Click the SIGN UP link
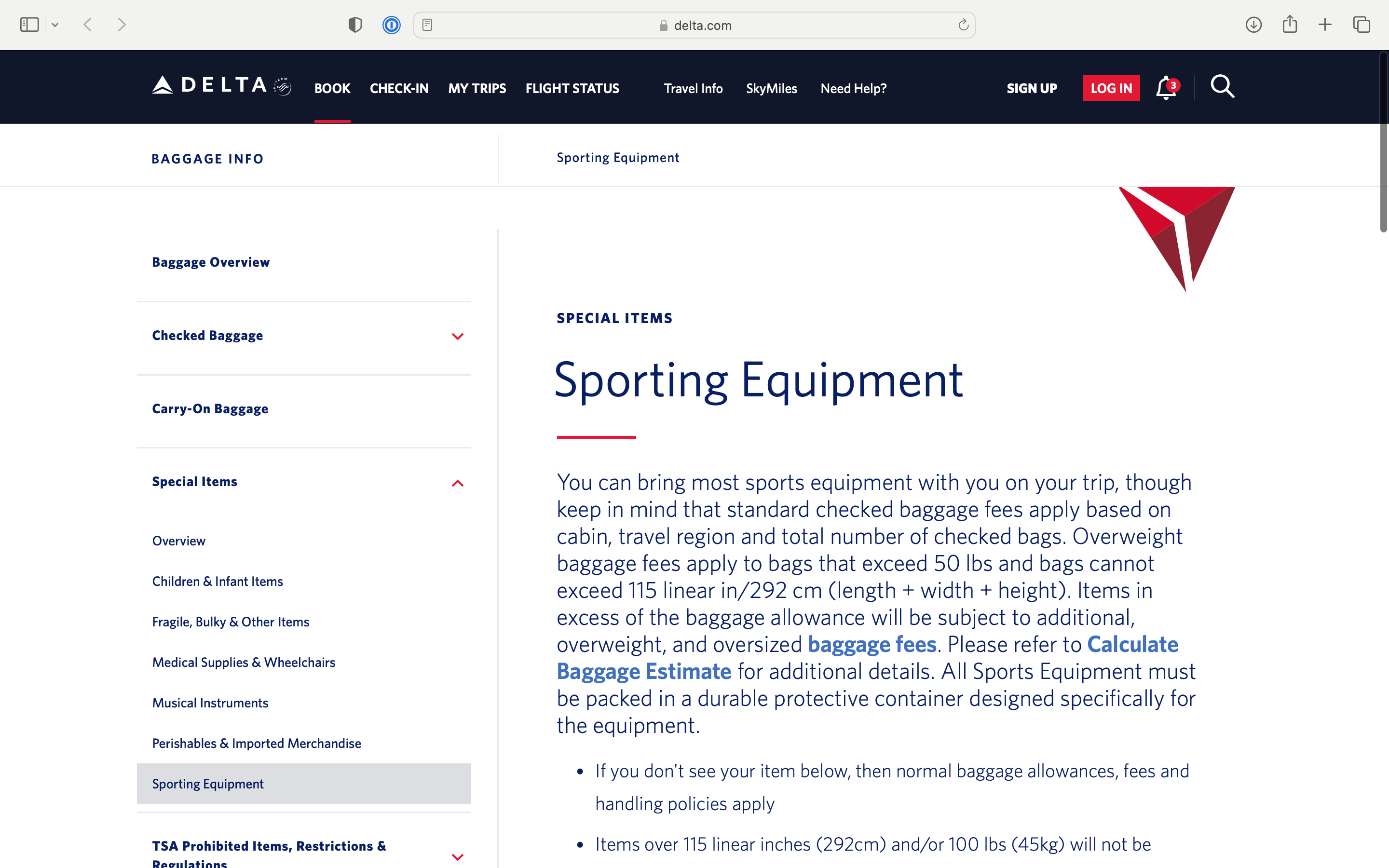1389x868 pixels. 1032,88
